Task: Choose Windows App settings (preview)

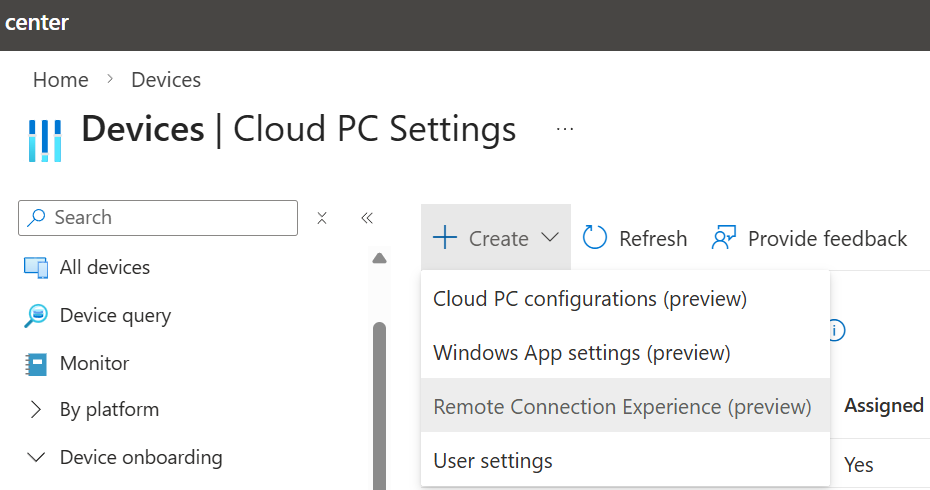Action: (x=581, y=352)
